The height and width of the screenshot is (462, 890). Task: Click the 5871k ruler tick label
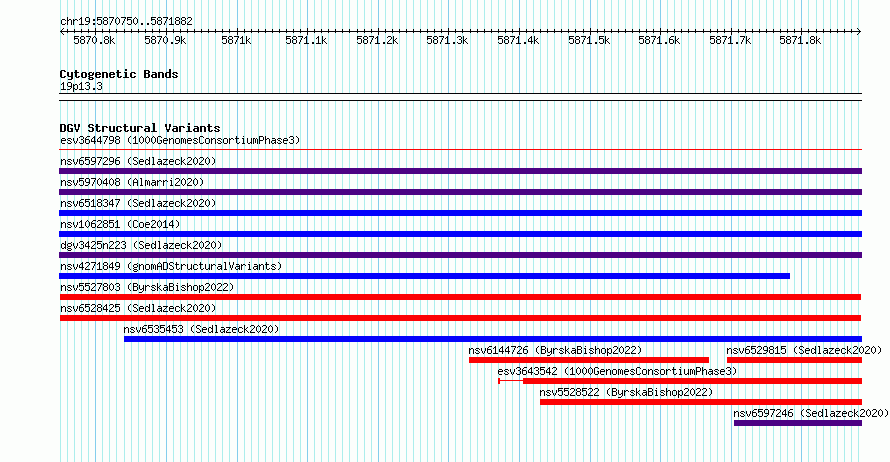(236, 40)
